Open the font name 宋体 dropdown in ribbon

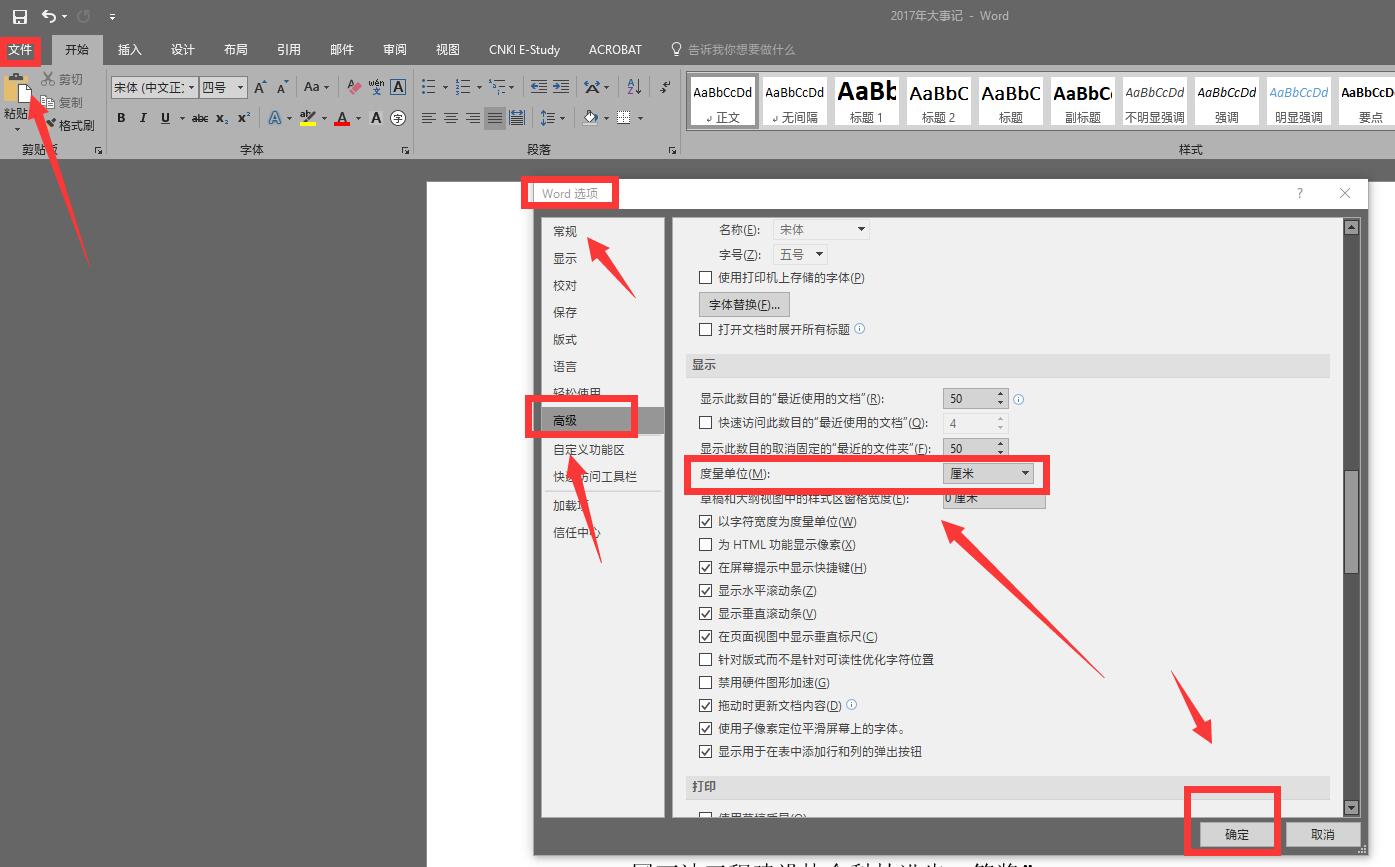(191, 88)
